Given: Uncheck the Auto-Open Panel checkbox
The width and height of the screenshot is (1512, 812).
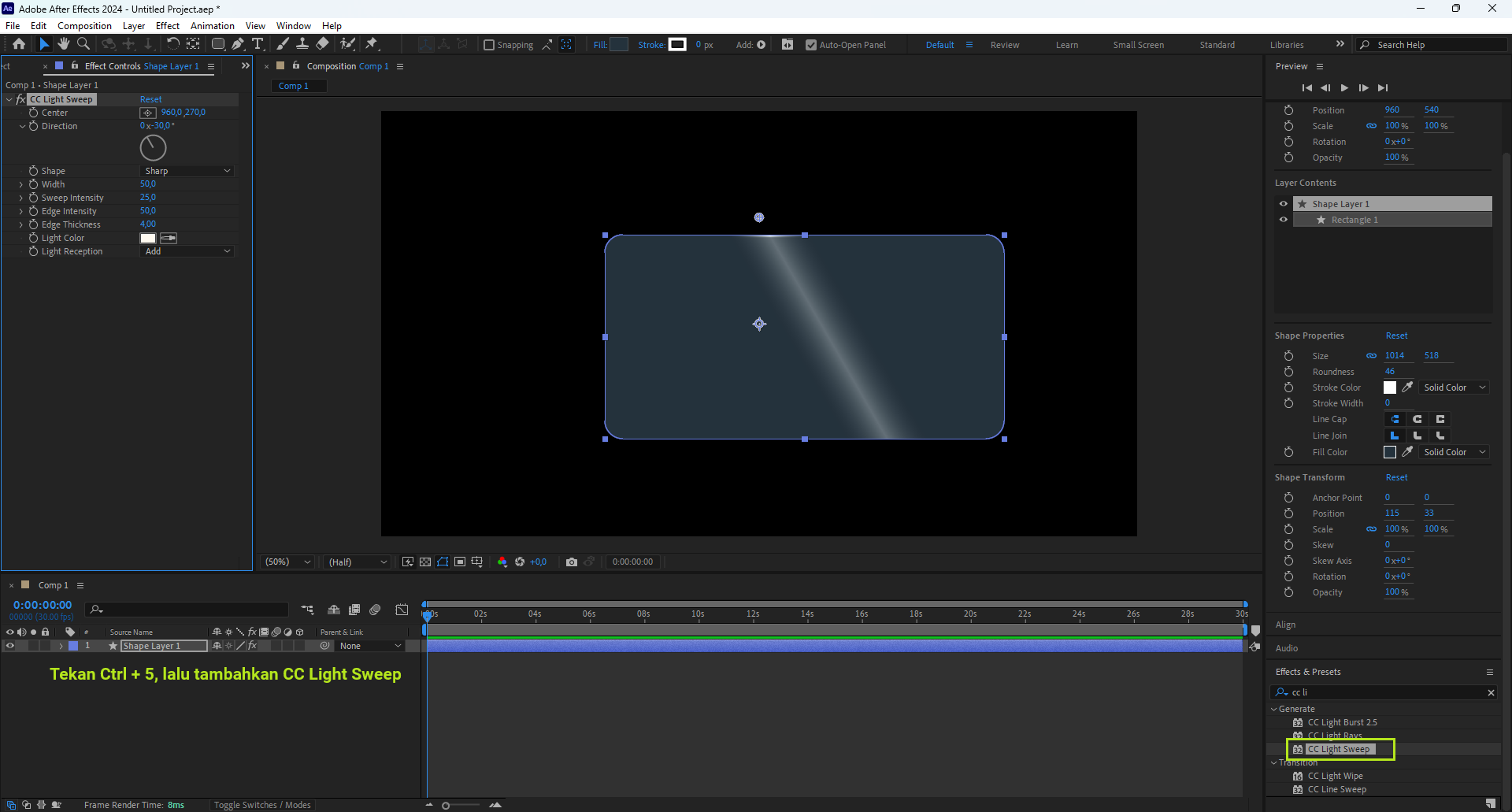Looking at the screenshot, I should click(x=811, y=45).
